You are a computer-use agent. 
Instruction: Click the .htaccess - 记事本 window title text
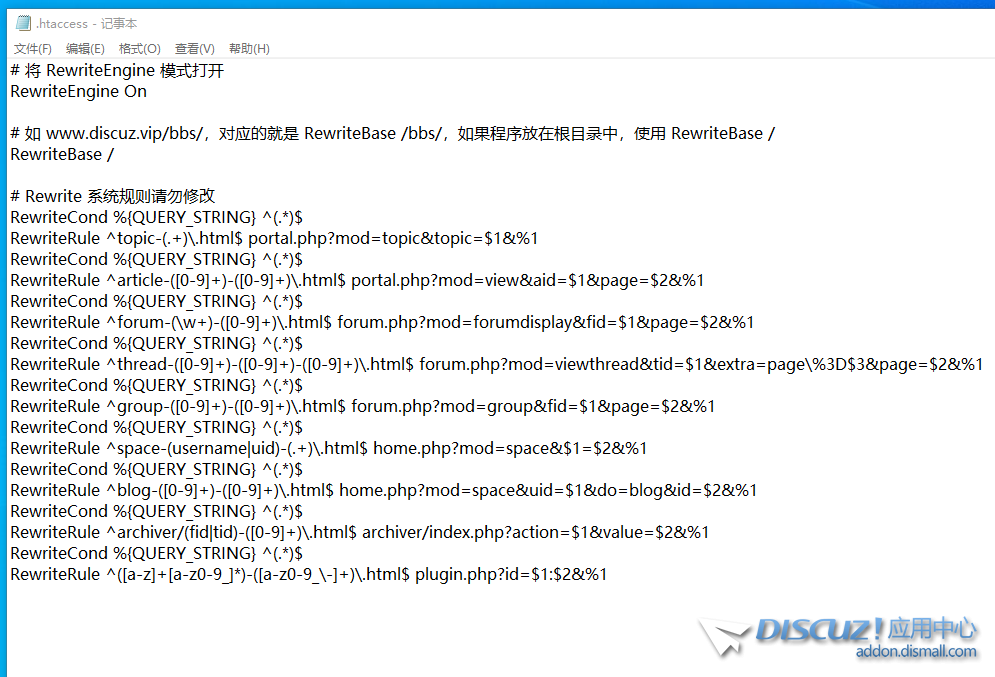[87, 23]
